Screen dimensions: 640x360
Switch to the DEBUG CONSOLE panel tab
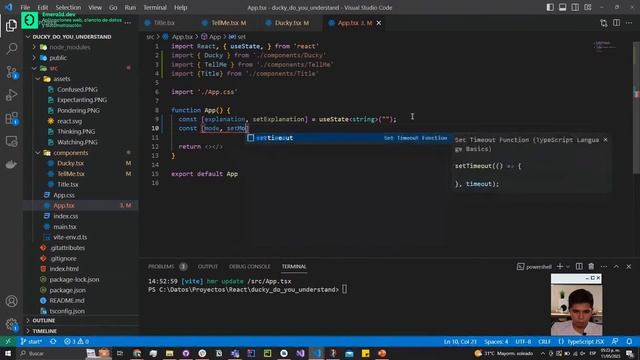tap(249, 267)
